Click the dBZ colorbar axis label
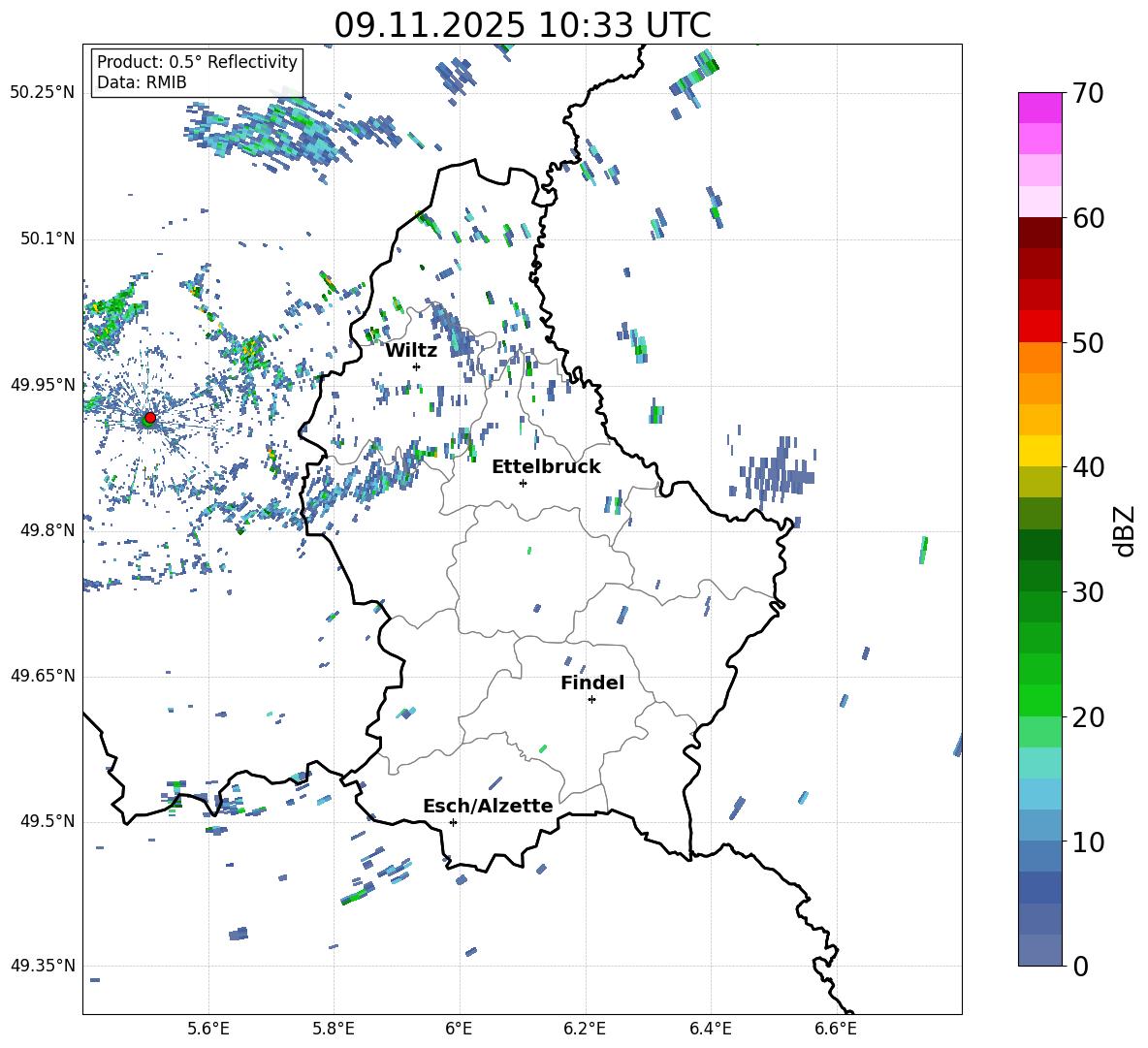 coord(1126,531)
